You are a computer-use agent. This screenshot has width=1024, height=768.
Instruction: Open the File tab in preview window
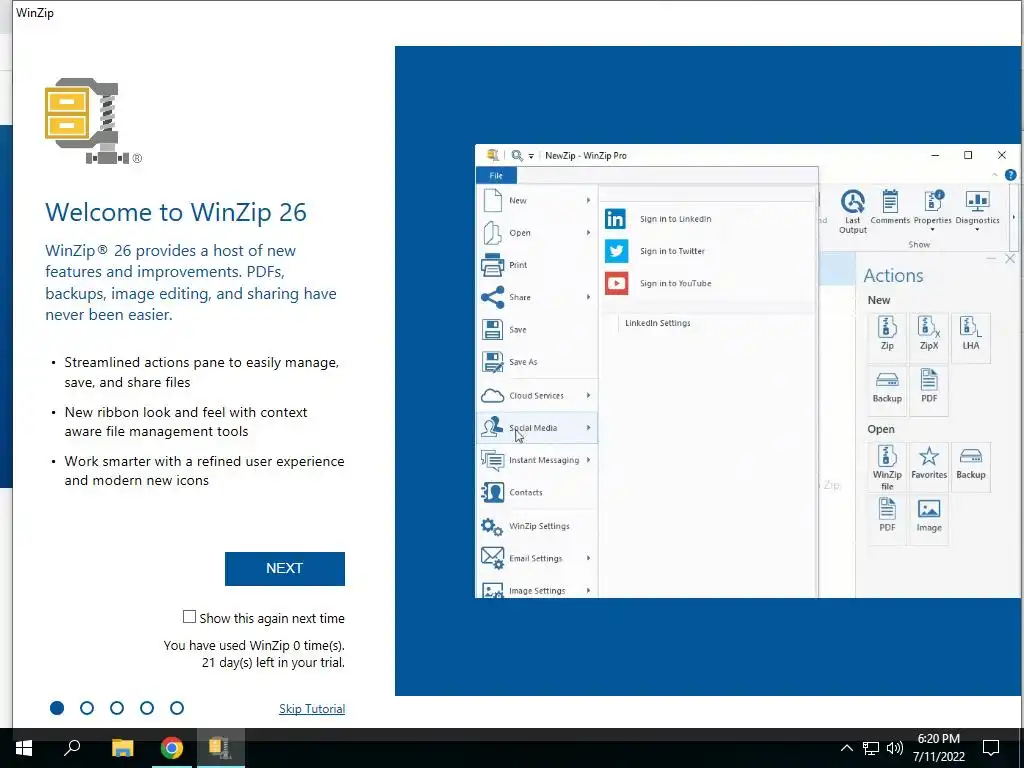pos(496,176)
